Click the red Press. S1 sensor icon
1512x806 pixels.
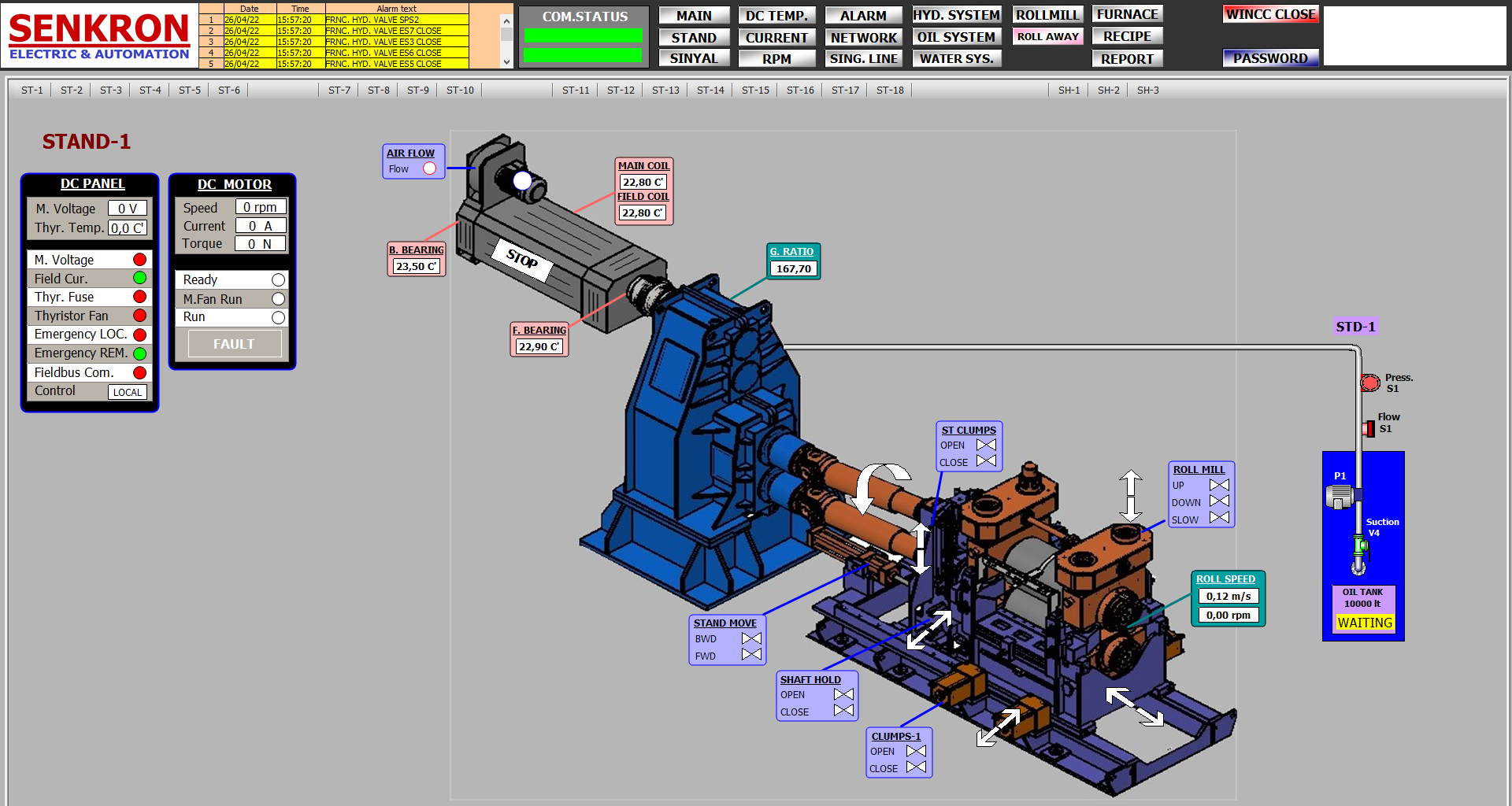click(x=1369, y=383)
